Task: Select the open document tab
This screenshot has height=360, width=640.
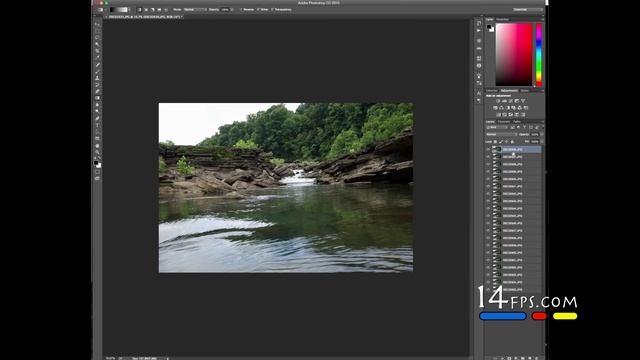Action: coord(144,17)
